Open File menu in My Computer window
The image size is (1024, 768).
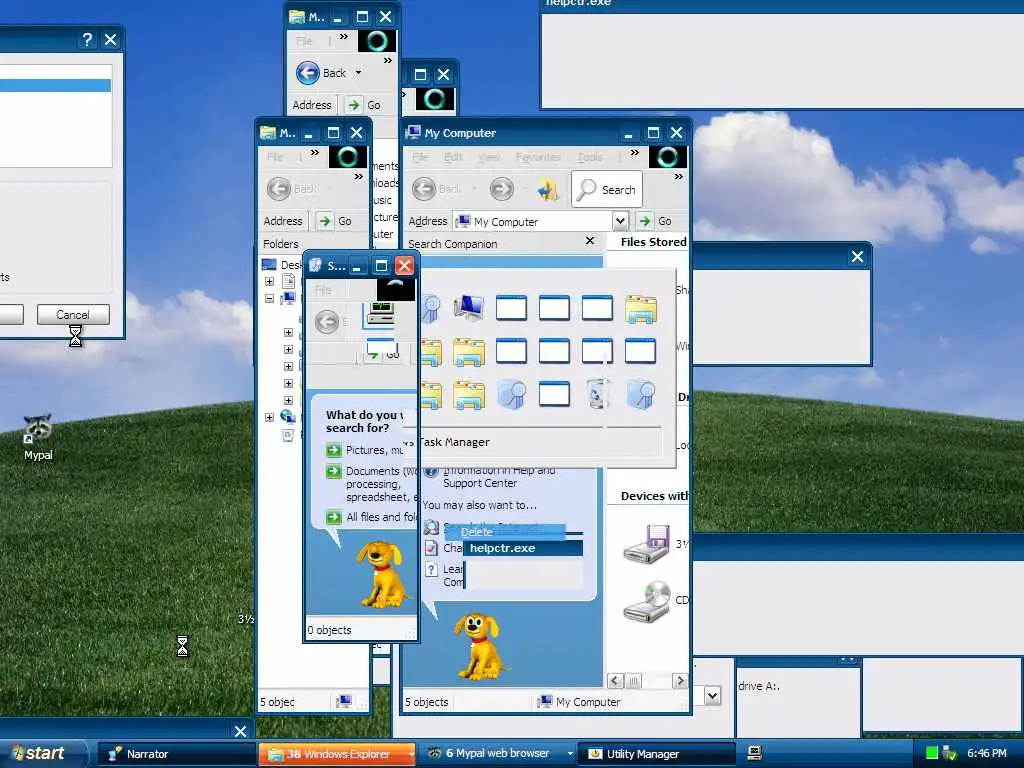click(x=421, y=157)
